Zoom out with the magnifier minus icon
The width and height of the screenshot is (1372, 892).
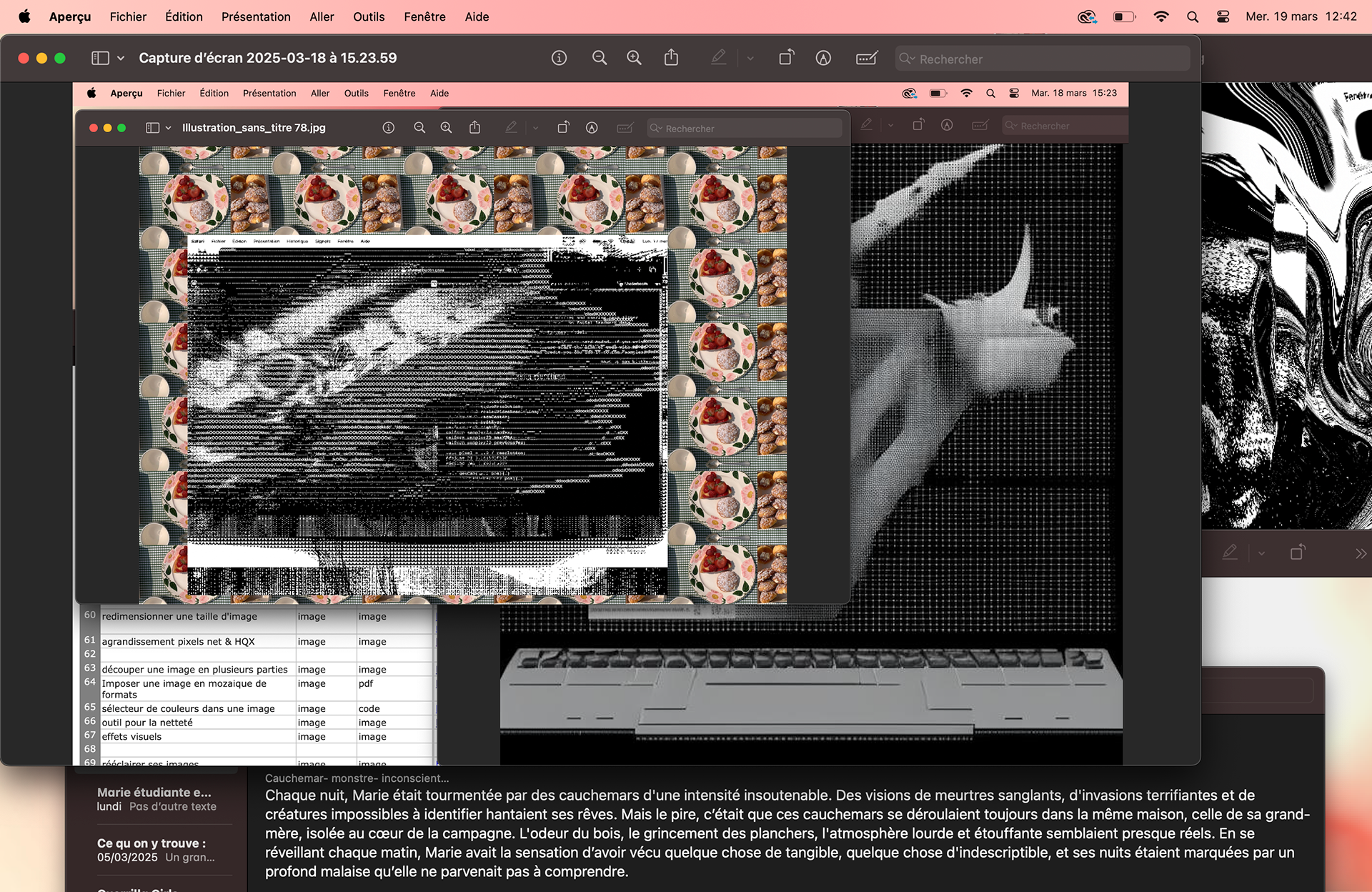[600, 58]
